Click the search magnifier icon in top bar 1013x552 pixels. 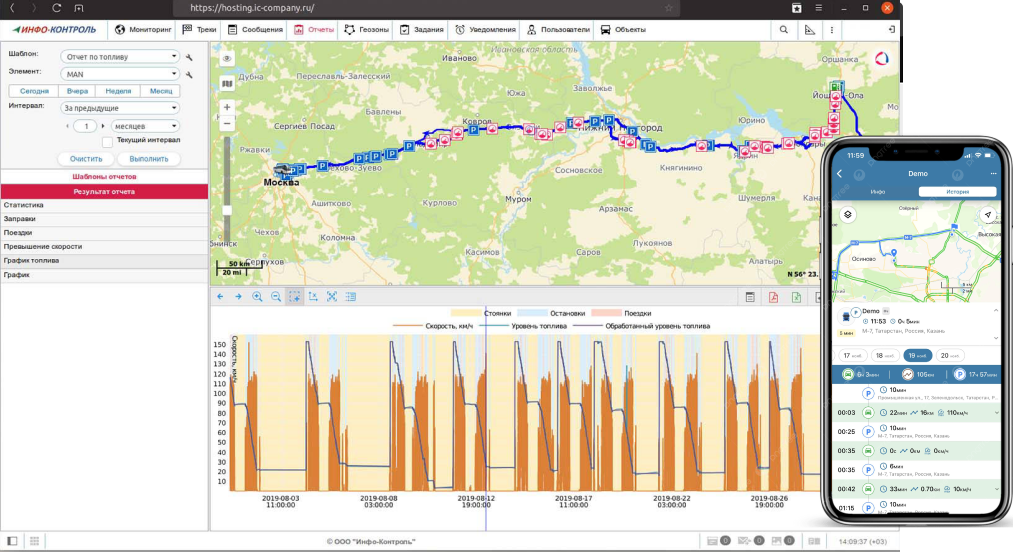[x=784, y=30]
